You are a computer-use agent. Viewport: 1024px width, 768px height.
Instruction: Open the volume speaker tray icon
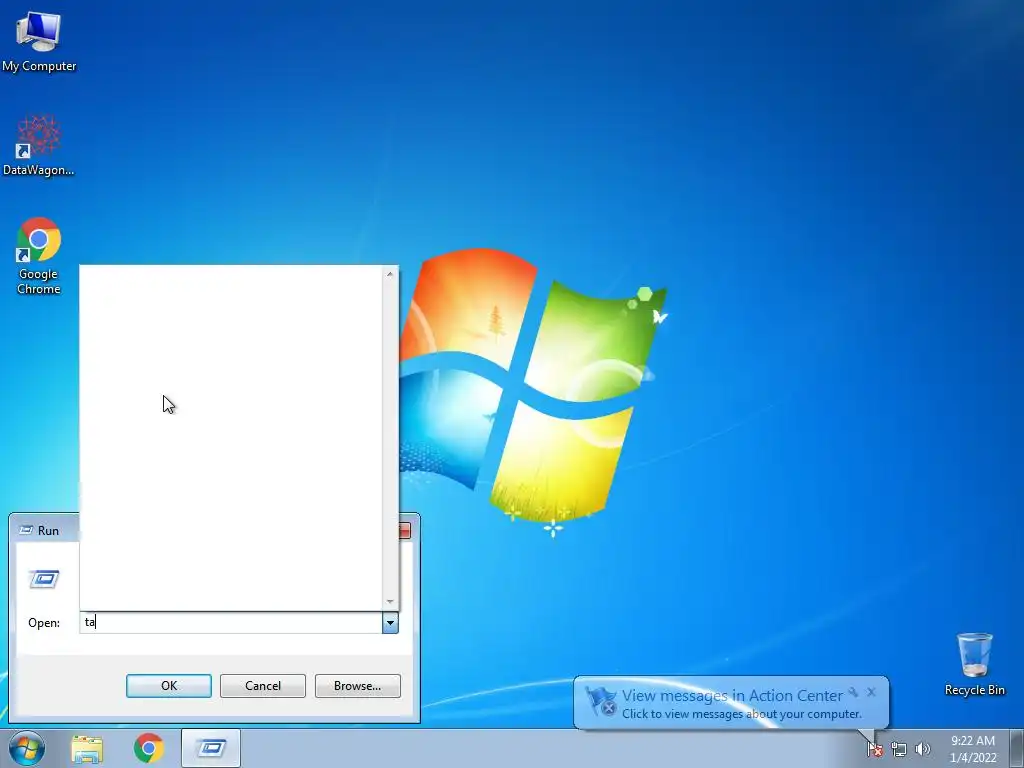922,749
